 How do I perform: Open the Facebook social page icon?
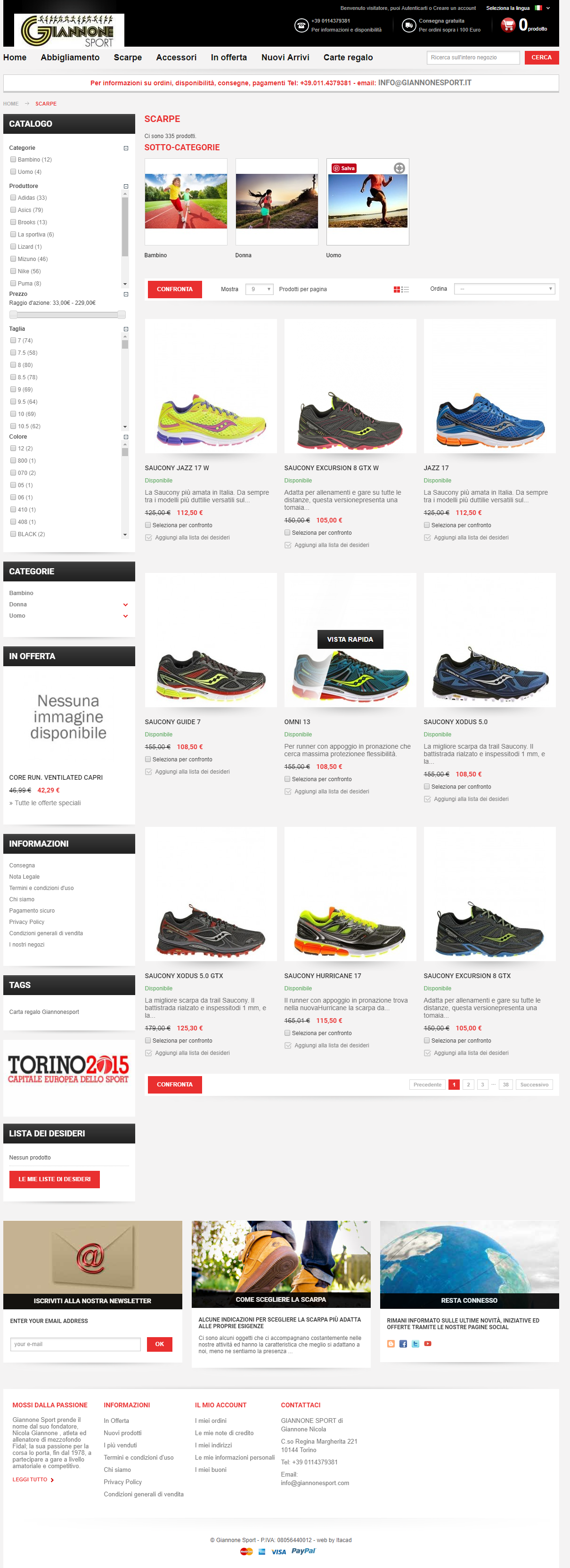pos(403,1343)
